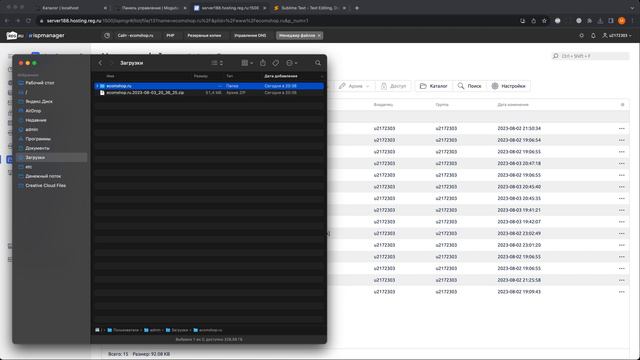Open Creative Cloud Files in sidebar
Screen dimensions: 640x360
45,186
